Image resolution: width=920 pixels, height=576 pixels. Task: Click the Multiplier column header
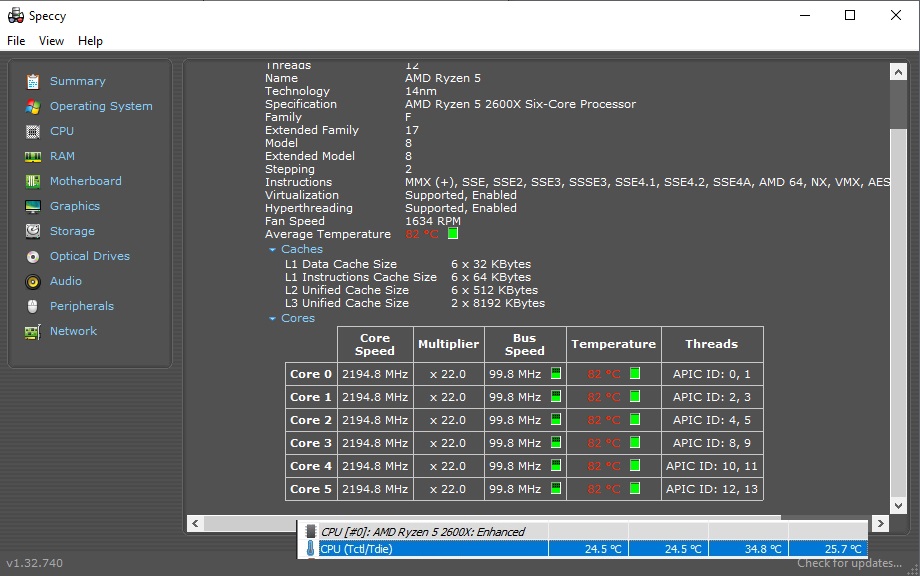pyautogui.click(x=449, y=344)
